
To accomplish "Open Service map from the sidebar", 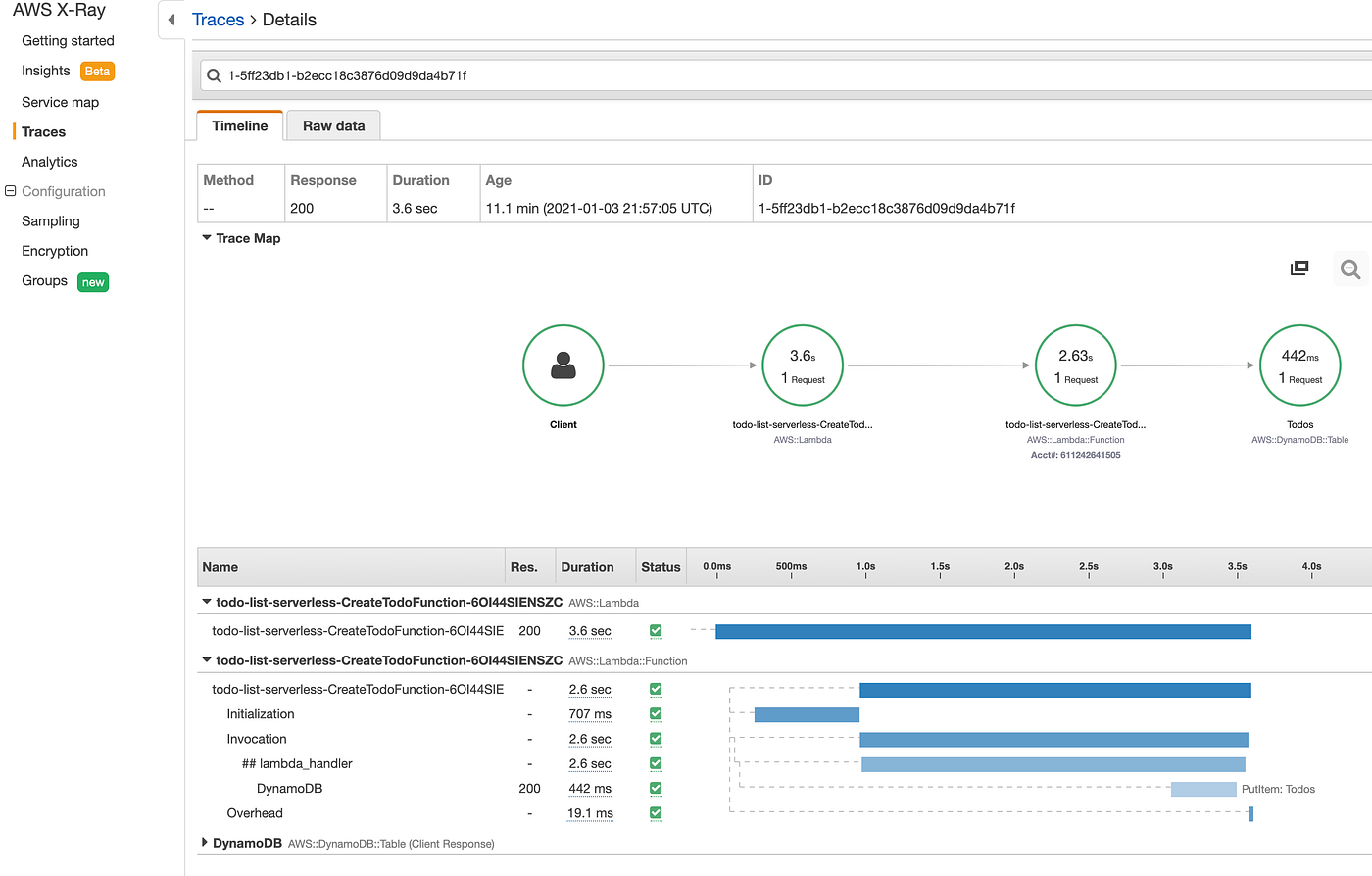I will pos(60,101).
